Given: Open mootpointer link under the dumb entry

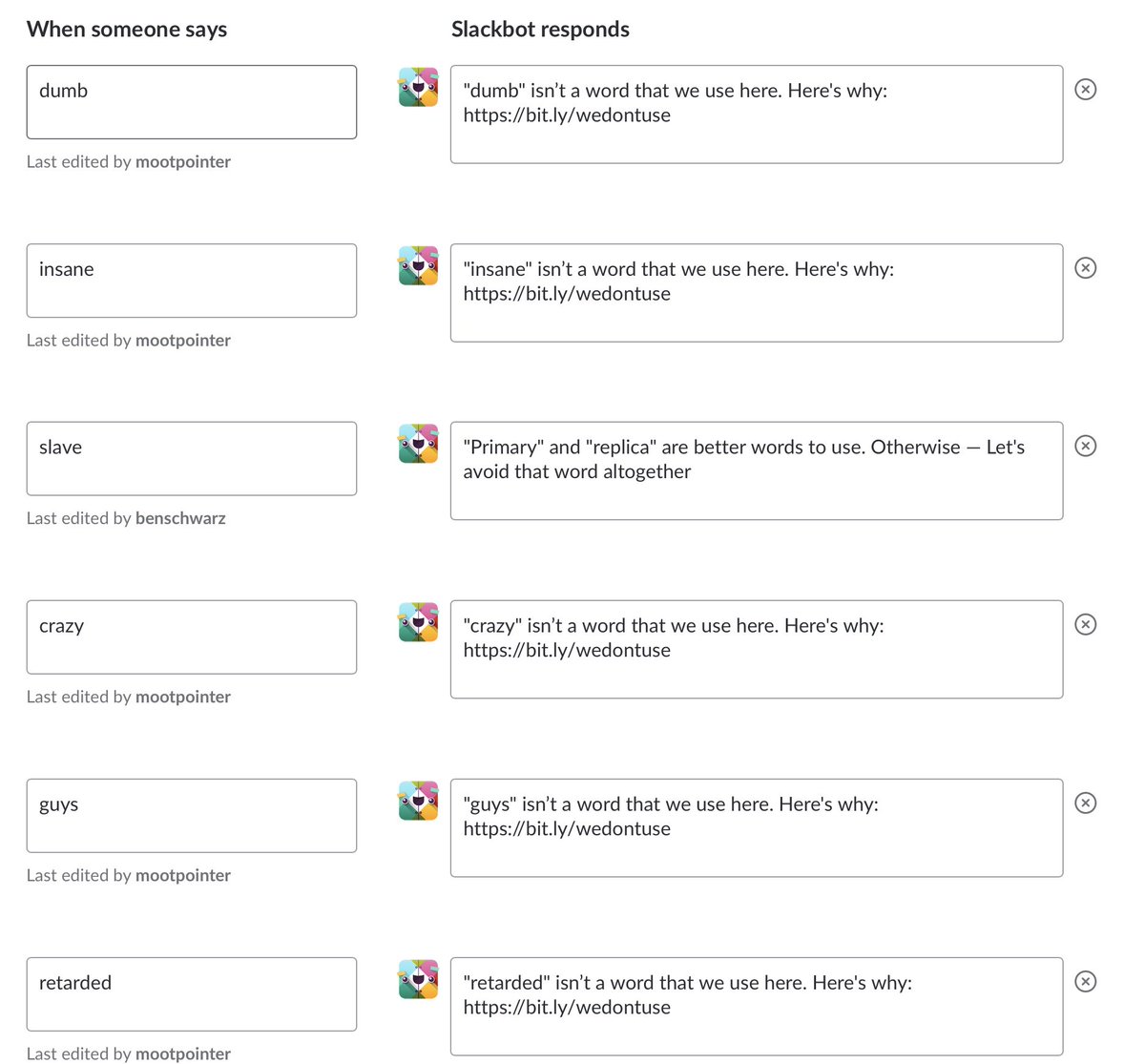Looking at the screenshot, I should [183, 162].
